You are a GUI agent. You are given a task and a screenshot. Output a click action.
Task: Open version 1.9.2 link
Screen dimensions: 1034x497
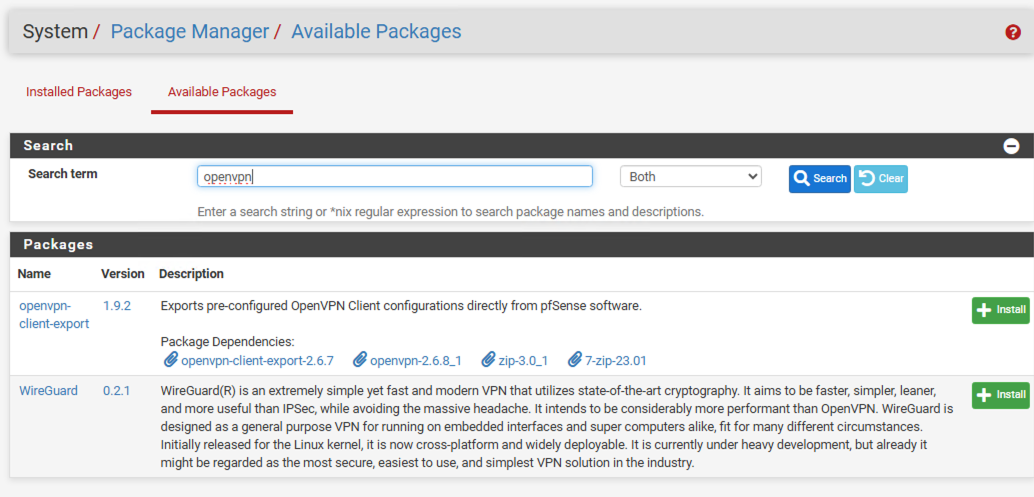(117, 306)
